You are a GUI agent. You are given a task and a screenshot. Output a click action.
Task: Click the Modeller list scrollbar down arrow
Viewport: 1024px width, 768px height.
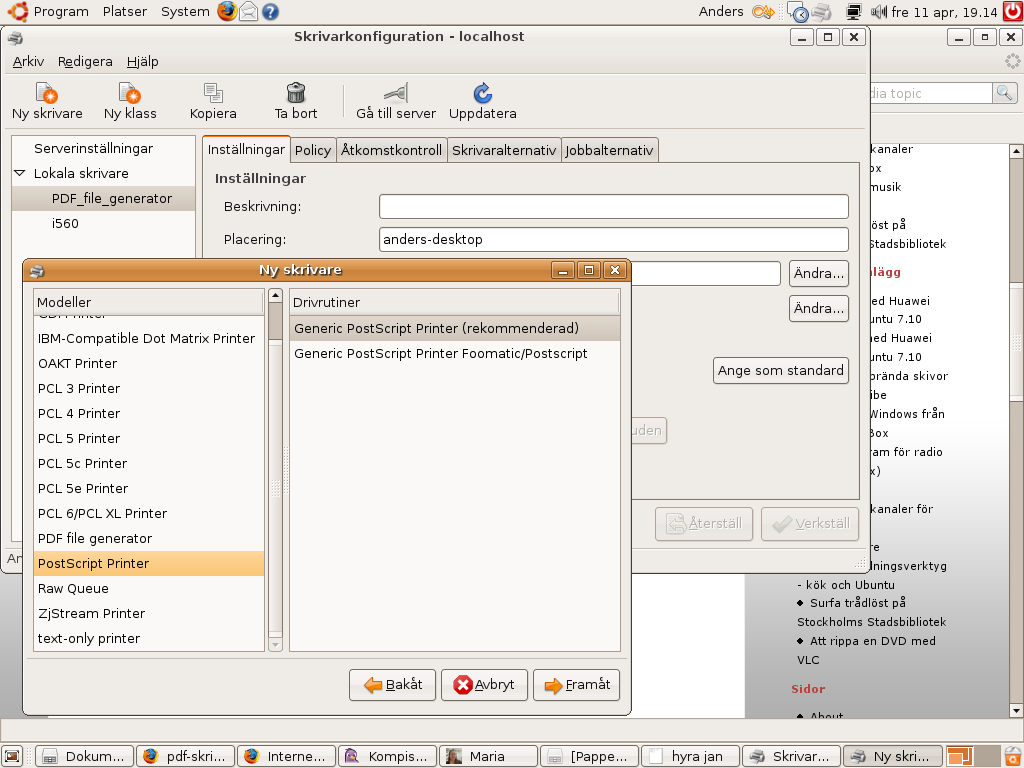[x=276, y=645]
